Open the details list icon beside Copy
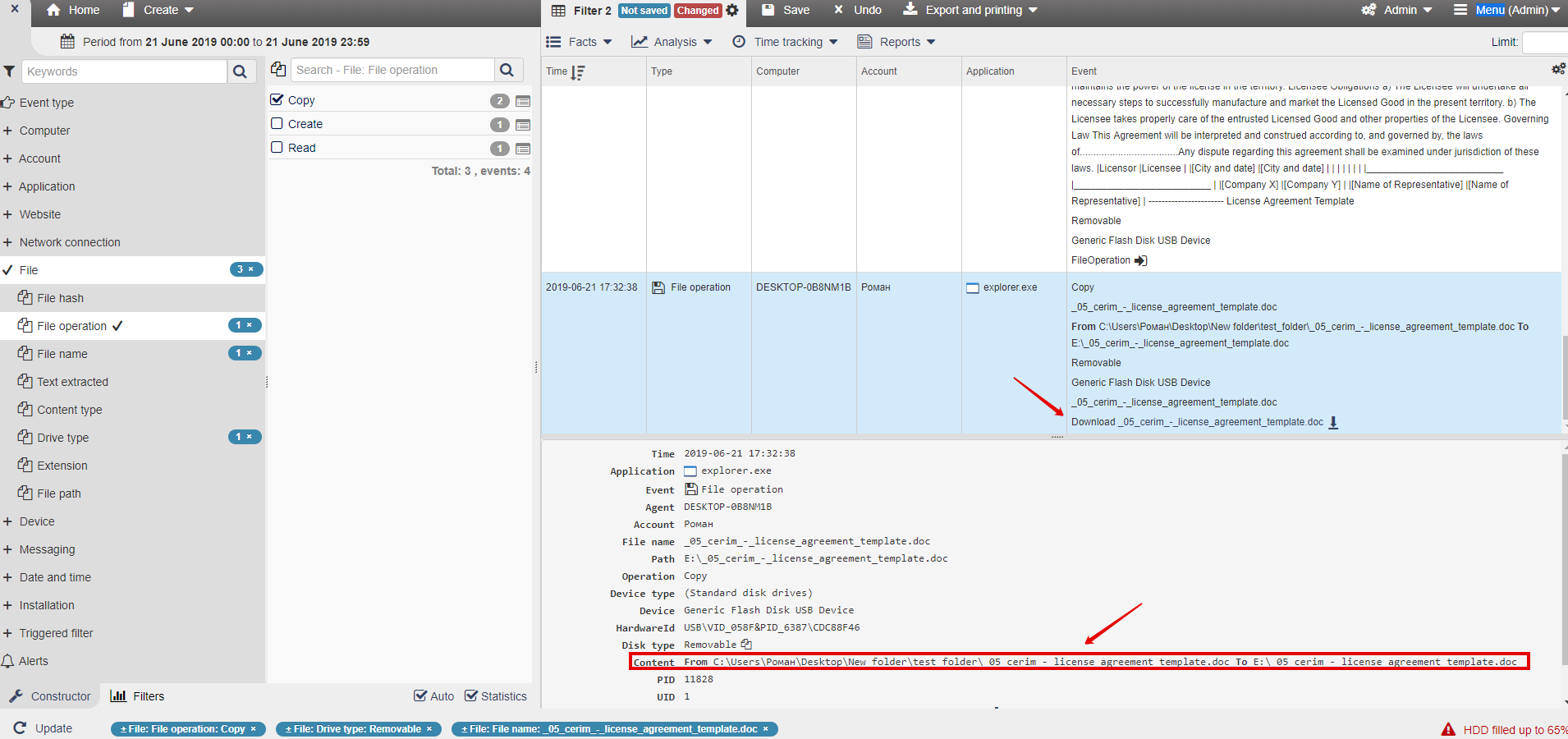 point(523,101)
